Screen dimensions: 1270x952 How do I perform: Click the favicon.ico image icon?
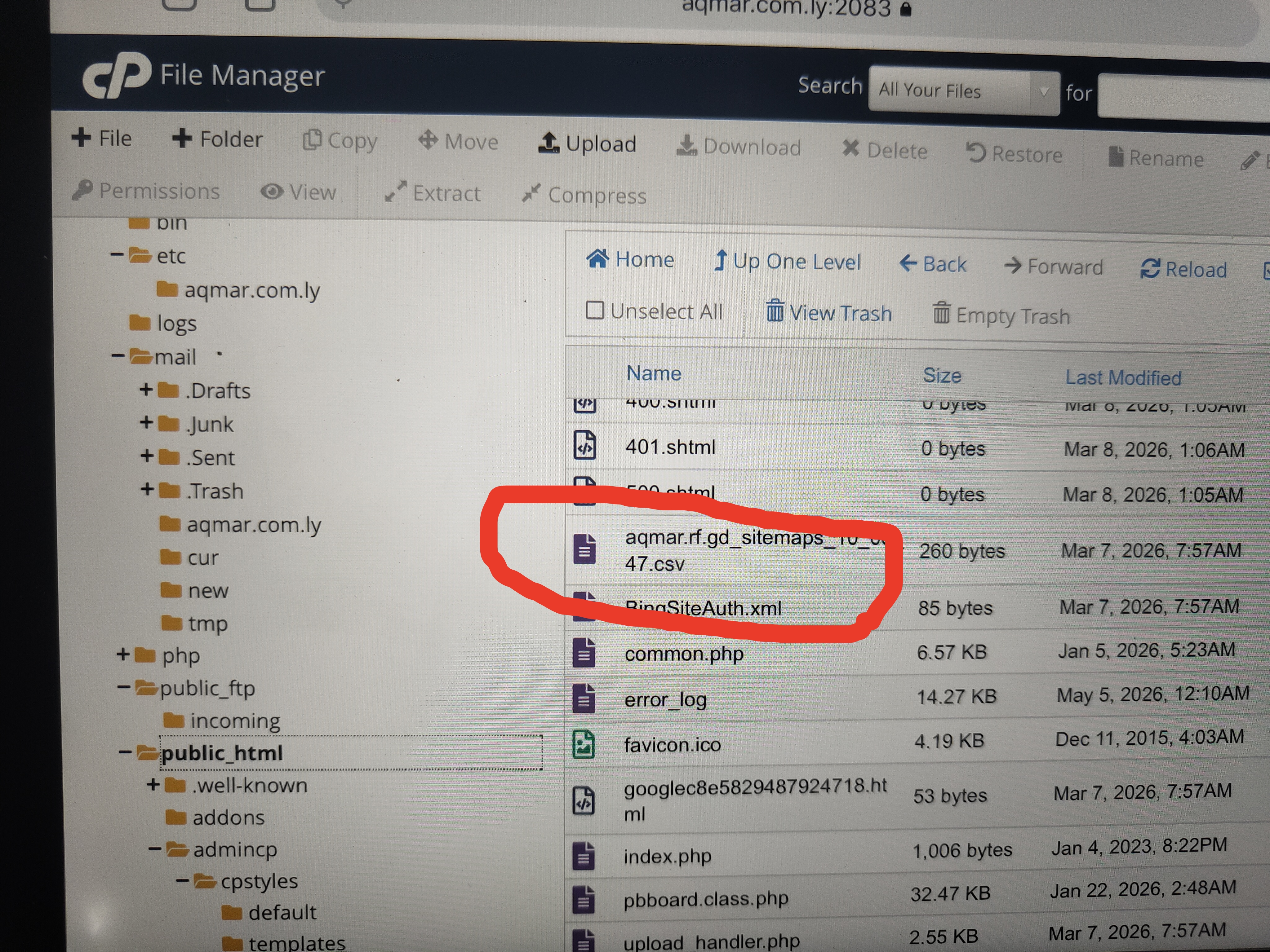tap(584, 744)
